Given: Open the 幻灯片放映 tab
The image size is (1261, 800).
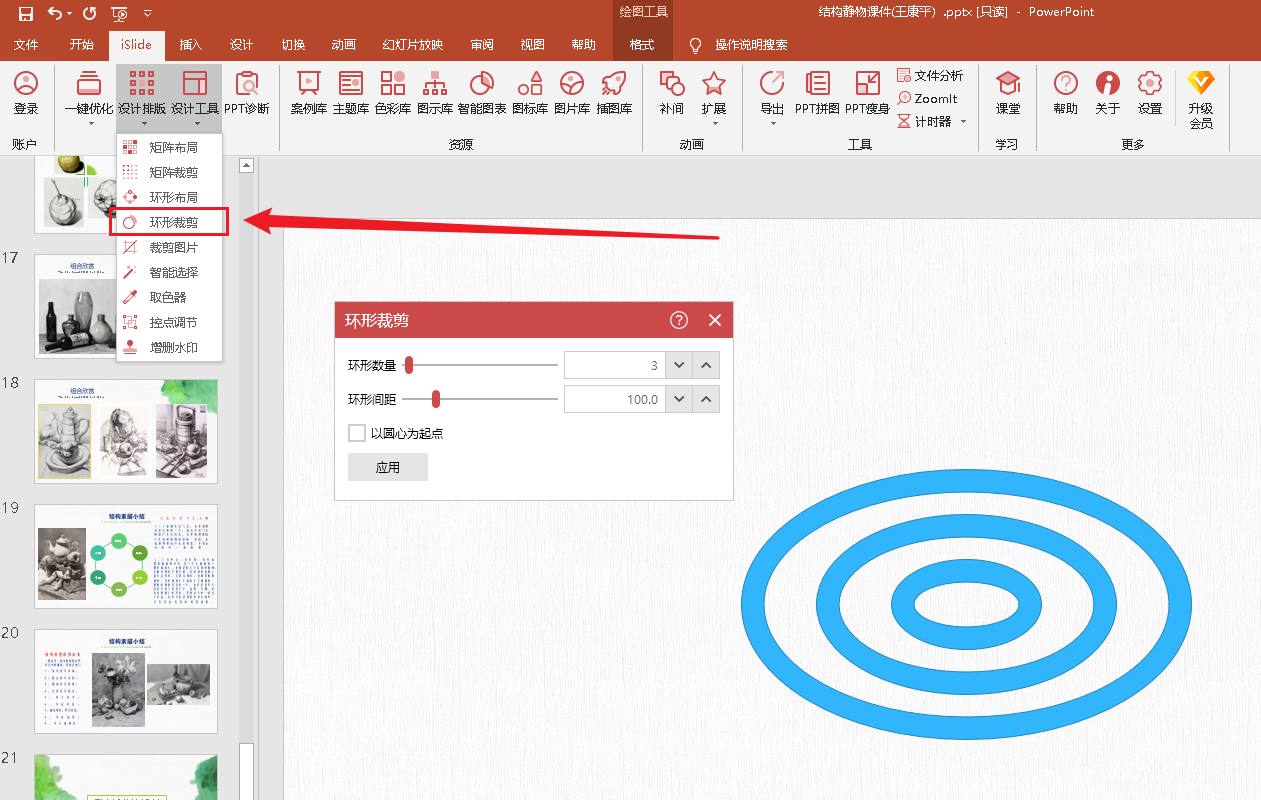Looking at the screenshot, I should 412,45.
